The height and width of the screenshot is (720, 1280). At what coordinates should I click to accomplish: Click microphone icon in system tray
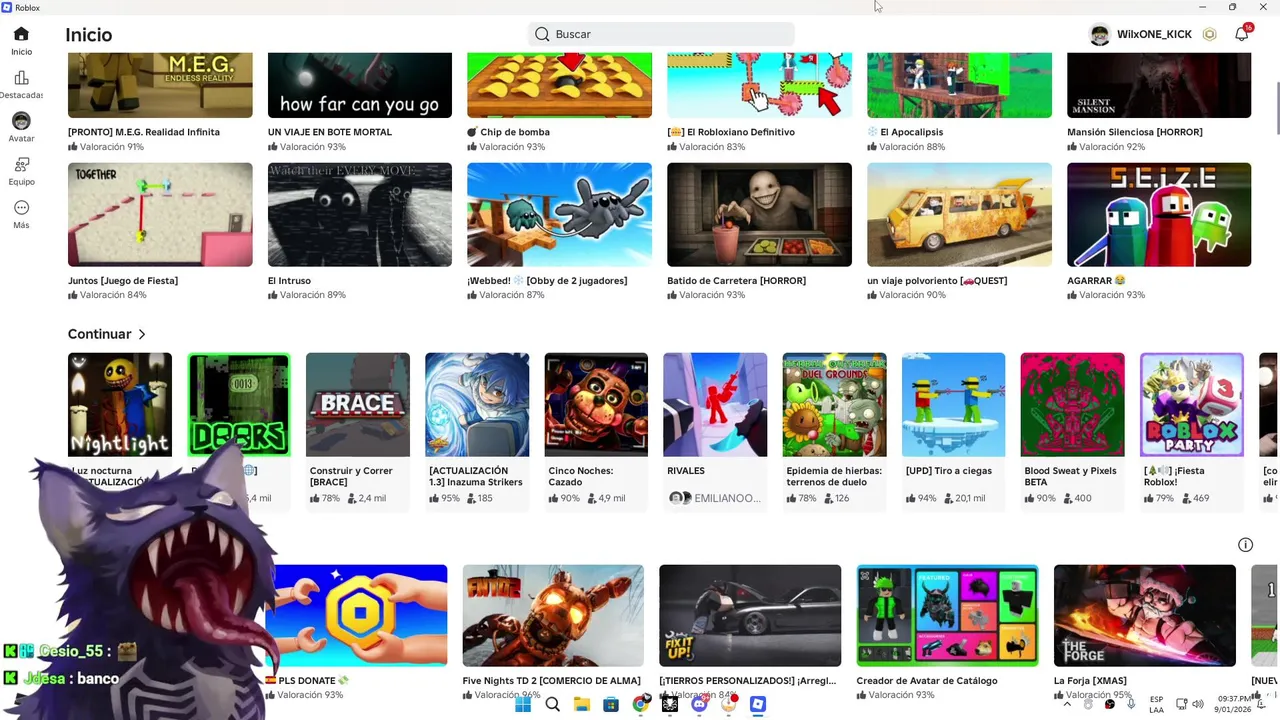(1131, 704)
